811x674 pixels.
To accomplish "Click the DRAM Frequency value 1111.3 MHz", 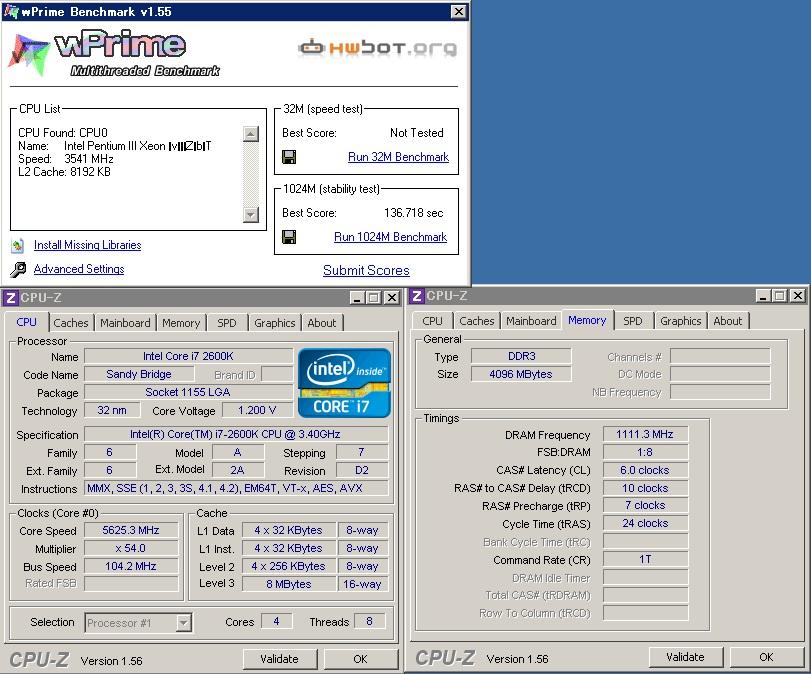I will click(645, 435).
